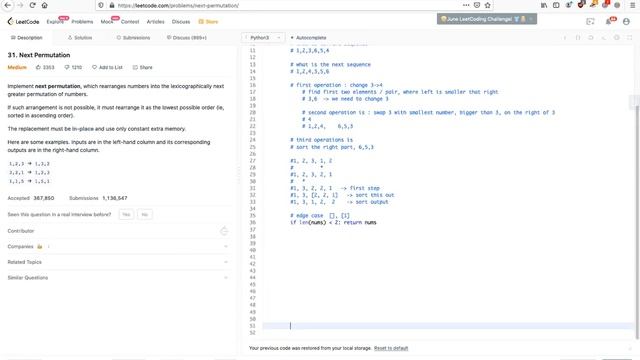Screen dimensions: 640x360
Task: Switch to the Submissions tab
Action: pyautogui.click(x=133, y=38)
